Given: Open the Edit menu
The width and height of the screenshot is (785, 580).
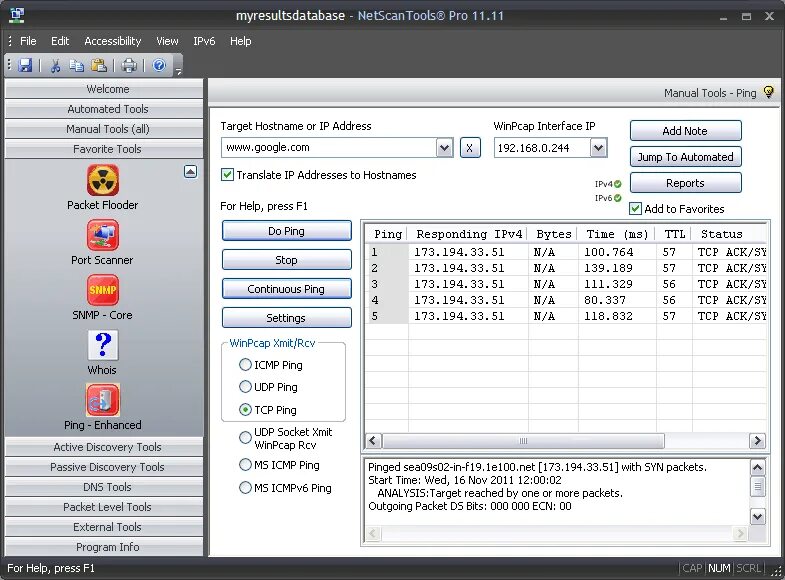Looking at the screenshot, I should coord(60,41).
